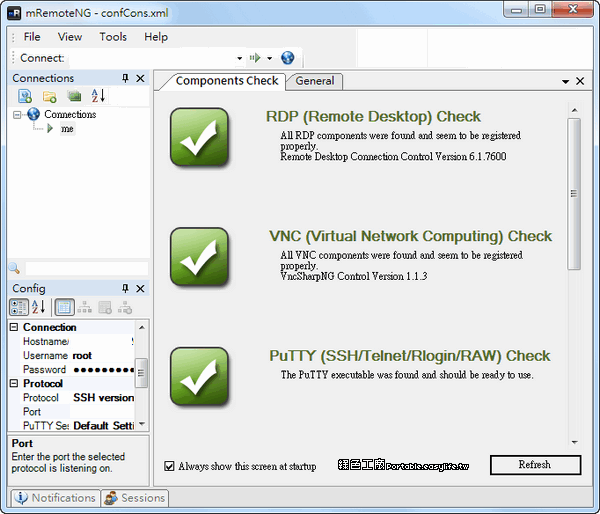This screenshot has width=600, height=514.
Task: Click the search magnifier icon in Connections
Action: coord(15,268)
